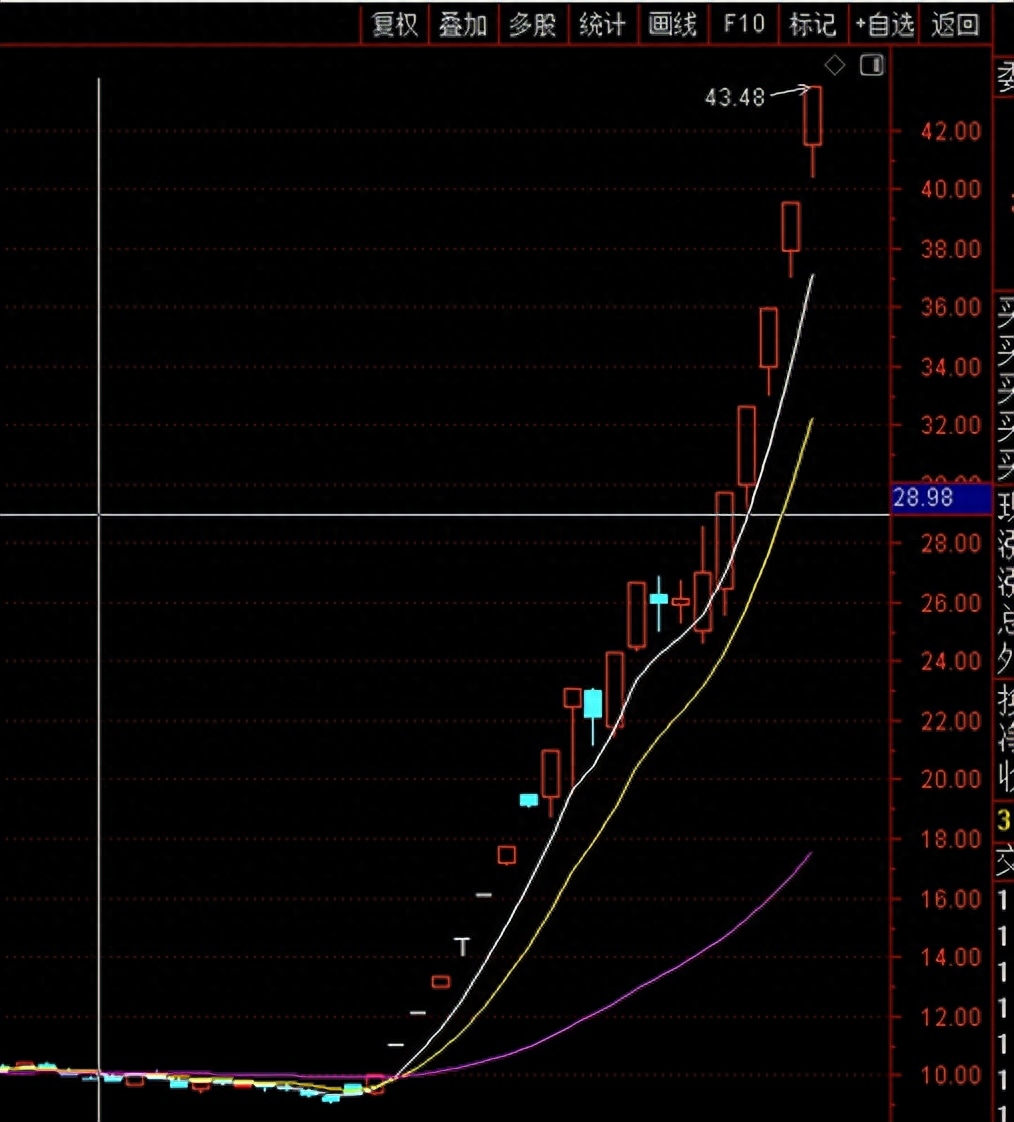Select the 43.48 high price label
Viewport: 1014px width, 1122px height.
pos(735,97)
